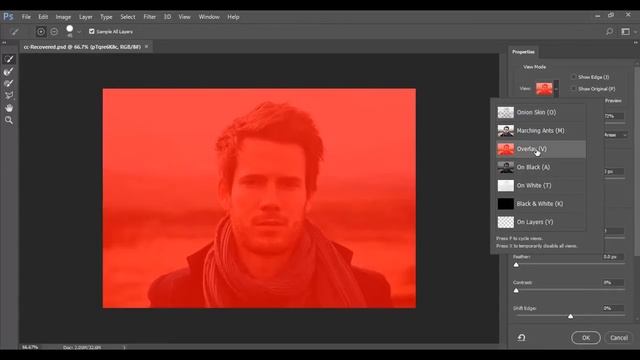Open the workspace layout icon at top right
Viewport: 640px width, 360px height.
625,31
